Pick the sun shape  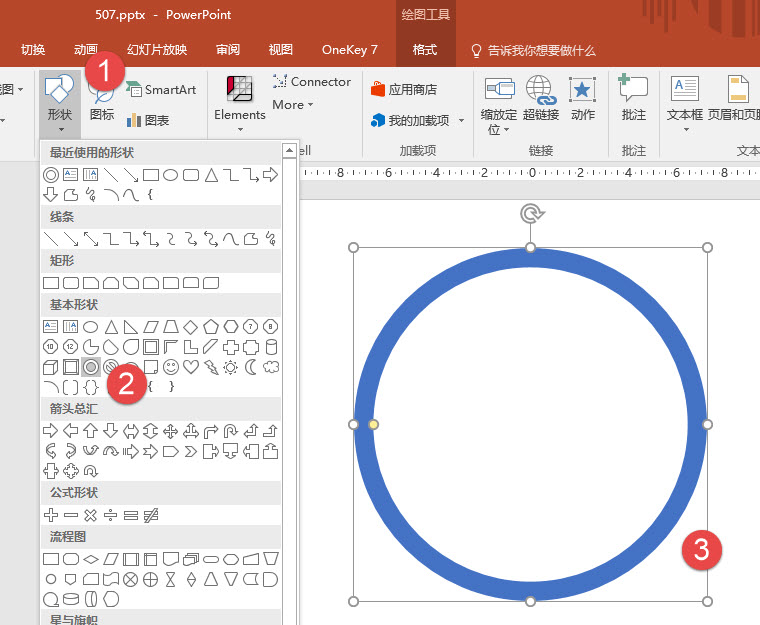tap(231, 368)
